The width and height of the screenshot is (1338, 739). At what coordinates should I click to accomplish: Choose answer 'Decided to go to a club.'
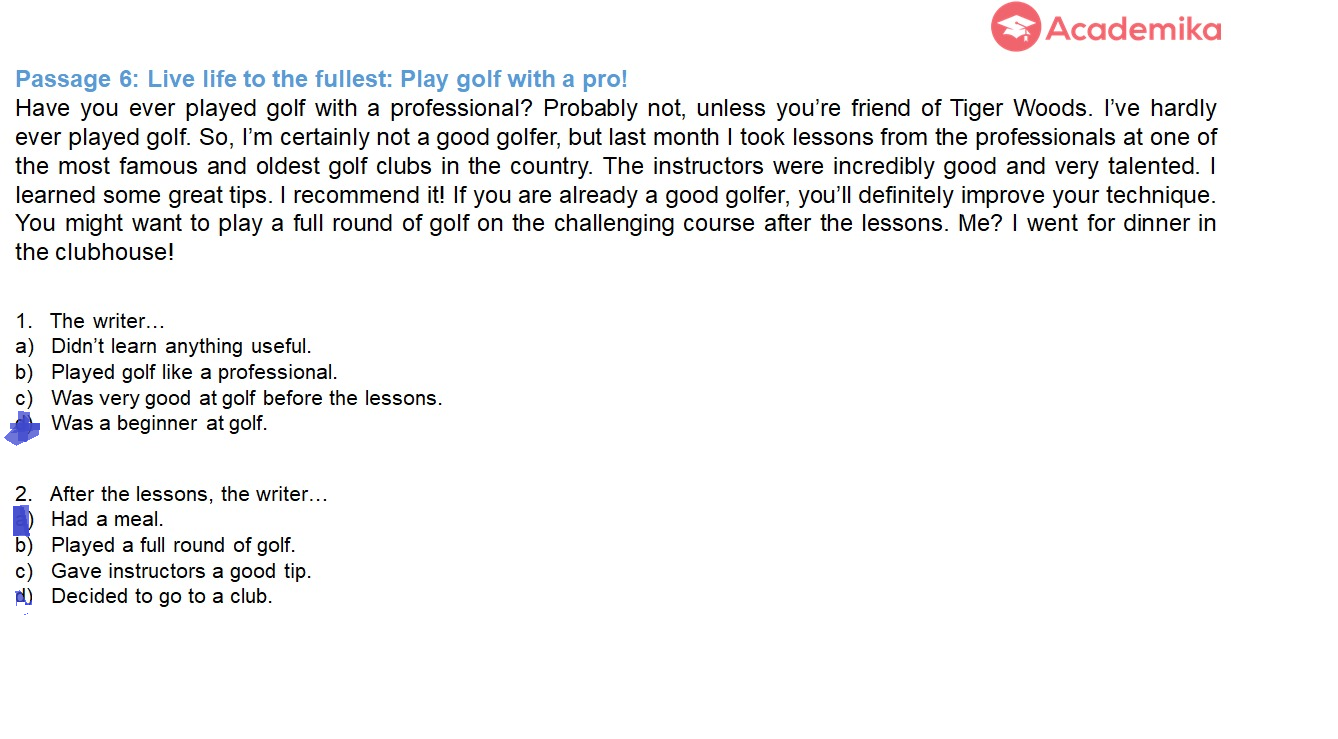(x=162, y=596)
